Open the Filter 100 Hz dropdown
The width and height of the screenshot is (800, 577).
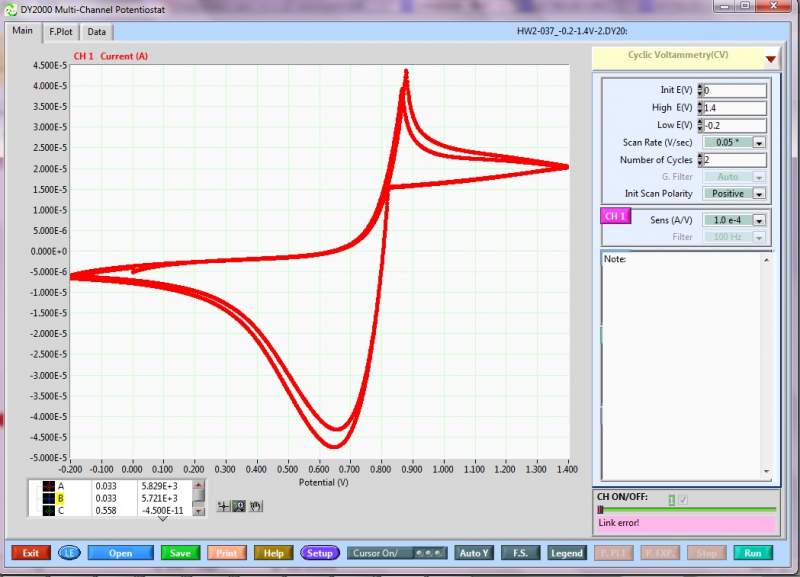click(x=759, y=237)
